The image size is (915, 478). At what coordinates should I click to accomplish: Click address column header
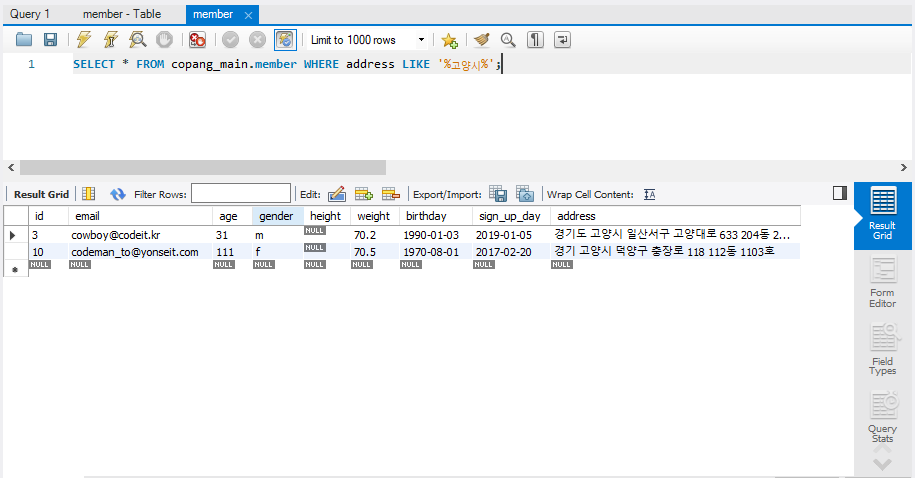(x=675, y=216)
